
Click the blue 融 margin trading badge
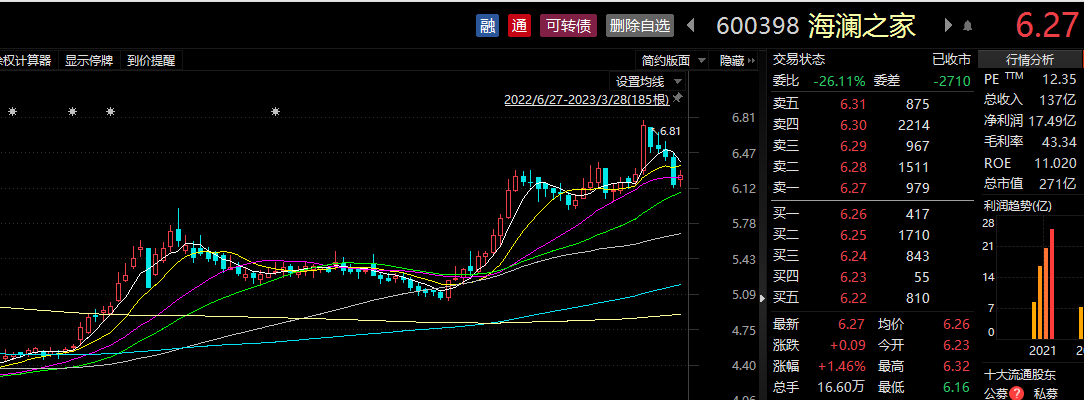coord(487,26)
